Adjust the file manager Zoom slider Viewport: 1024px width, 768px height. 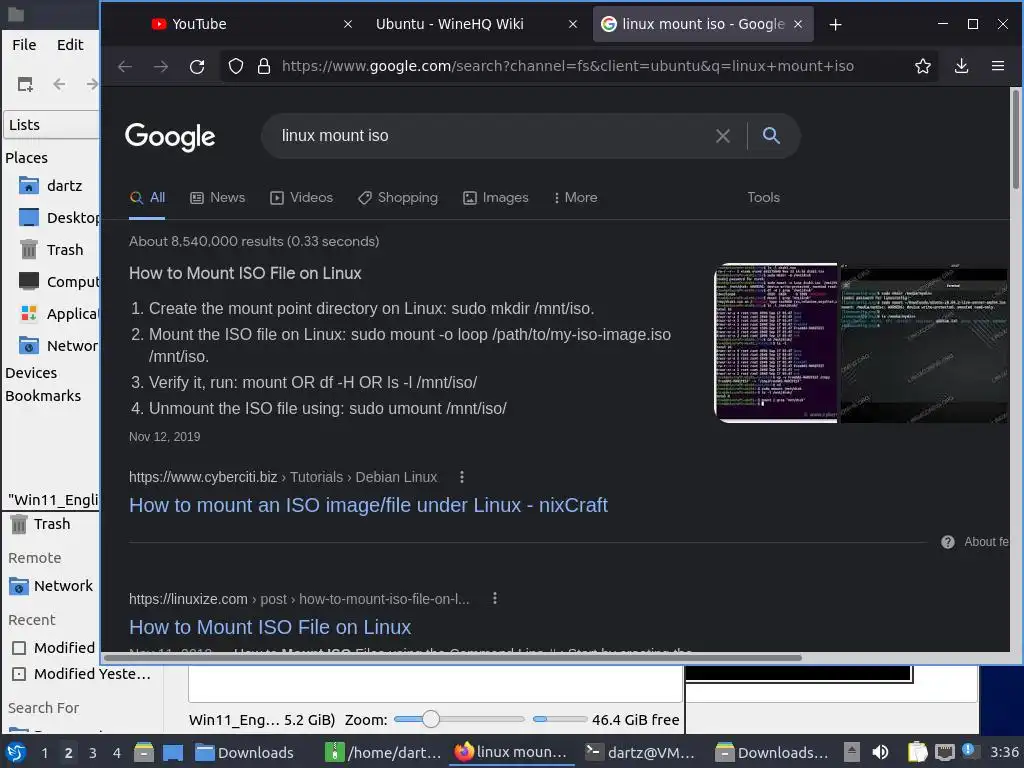click(458, 719)
